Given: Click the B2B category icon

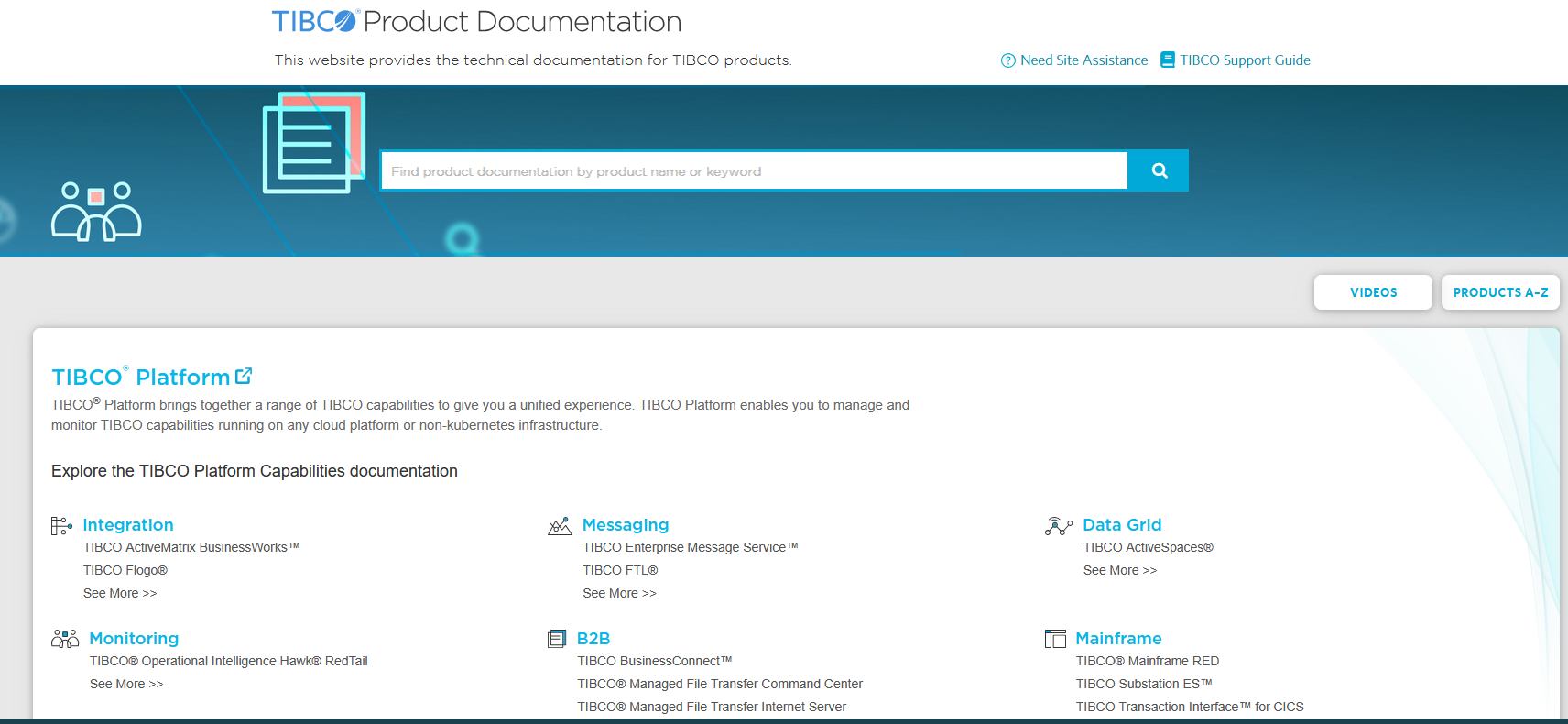Looking at the screenshot, I should click(557, 639).
